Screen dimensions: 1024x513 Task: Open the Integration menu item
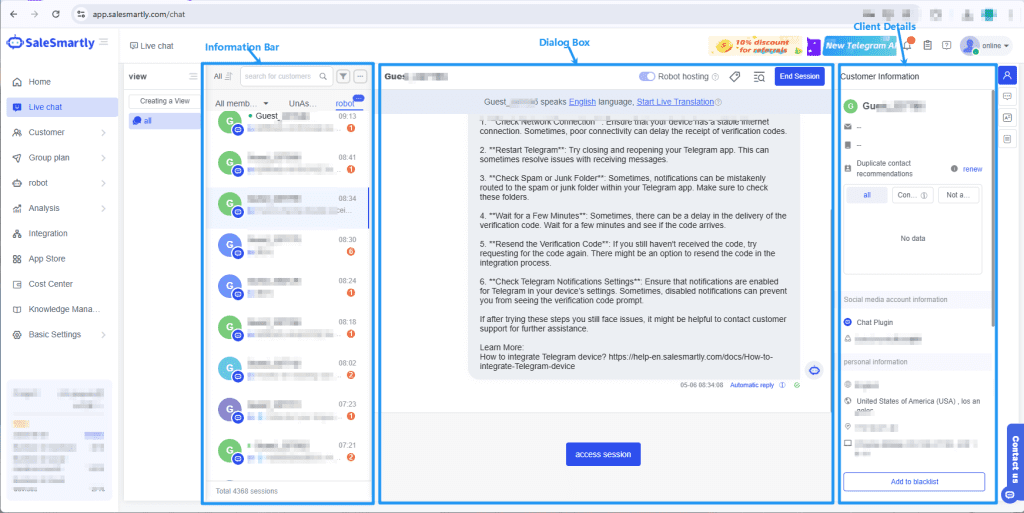pos(48,233)
